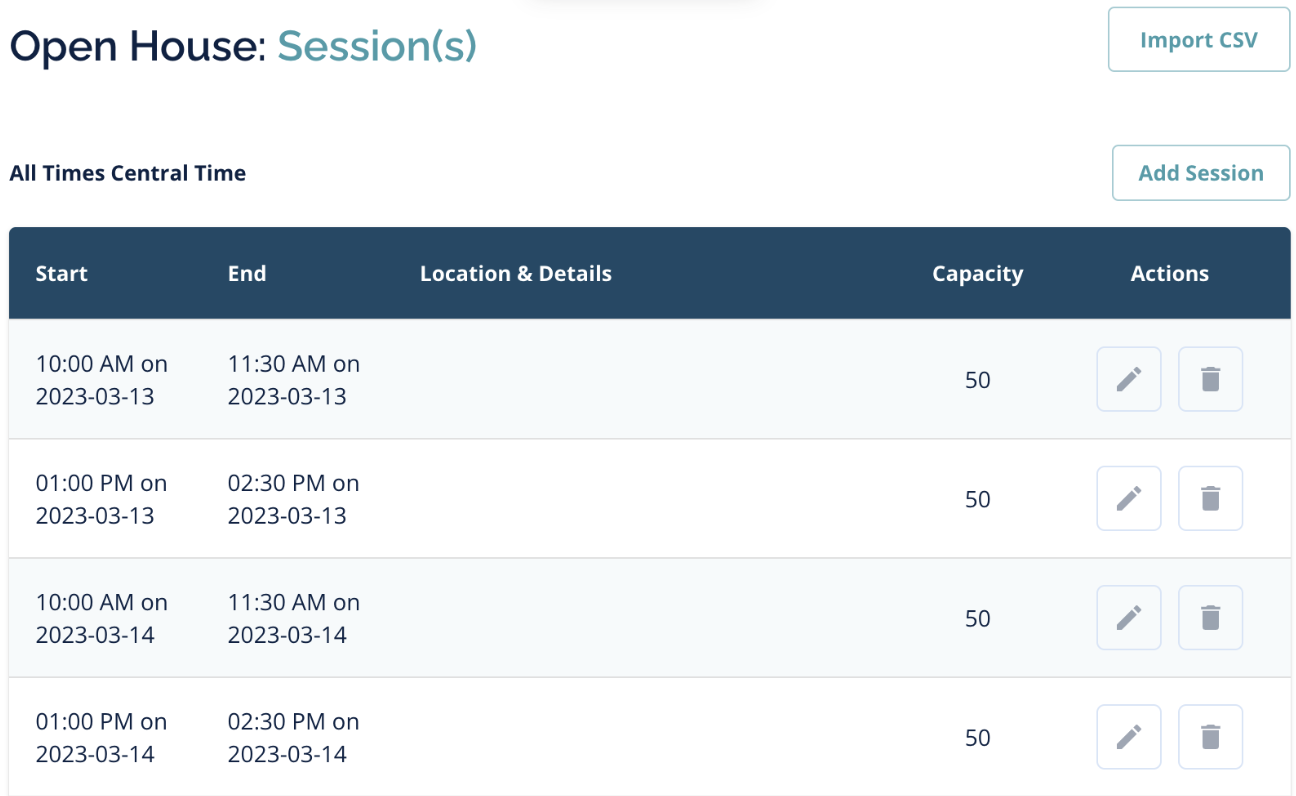Delete the 01:00 PM 2023-03-14 session
1296x796 pixels.
point(1210,737)
